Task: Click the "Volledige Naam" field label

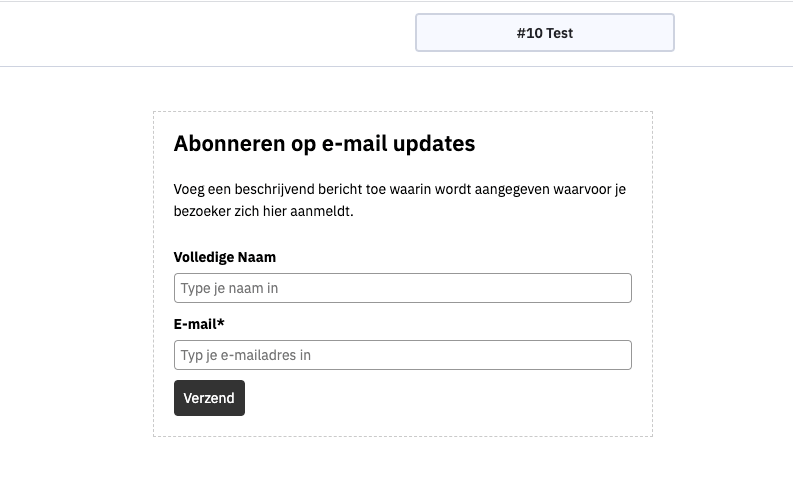Action: pos(225,257)
